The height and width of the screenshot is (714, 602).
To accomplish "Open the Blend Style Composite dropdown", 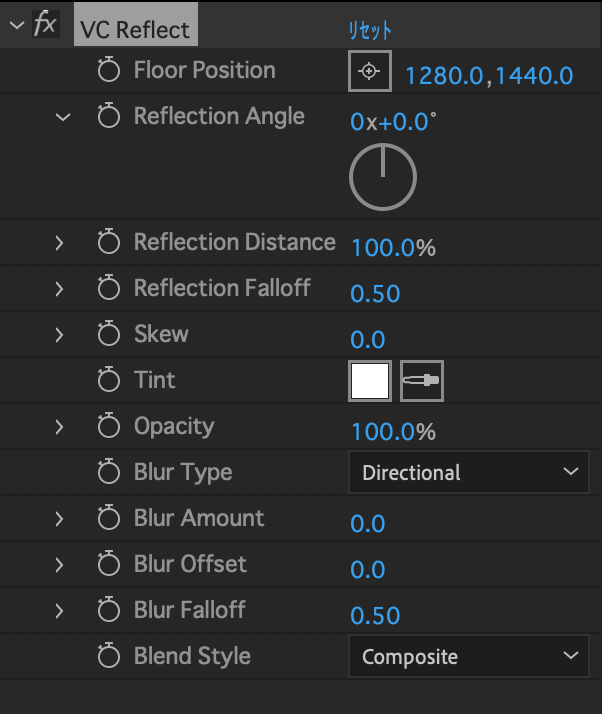I will [x=469, y=656].
